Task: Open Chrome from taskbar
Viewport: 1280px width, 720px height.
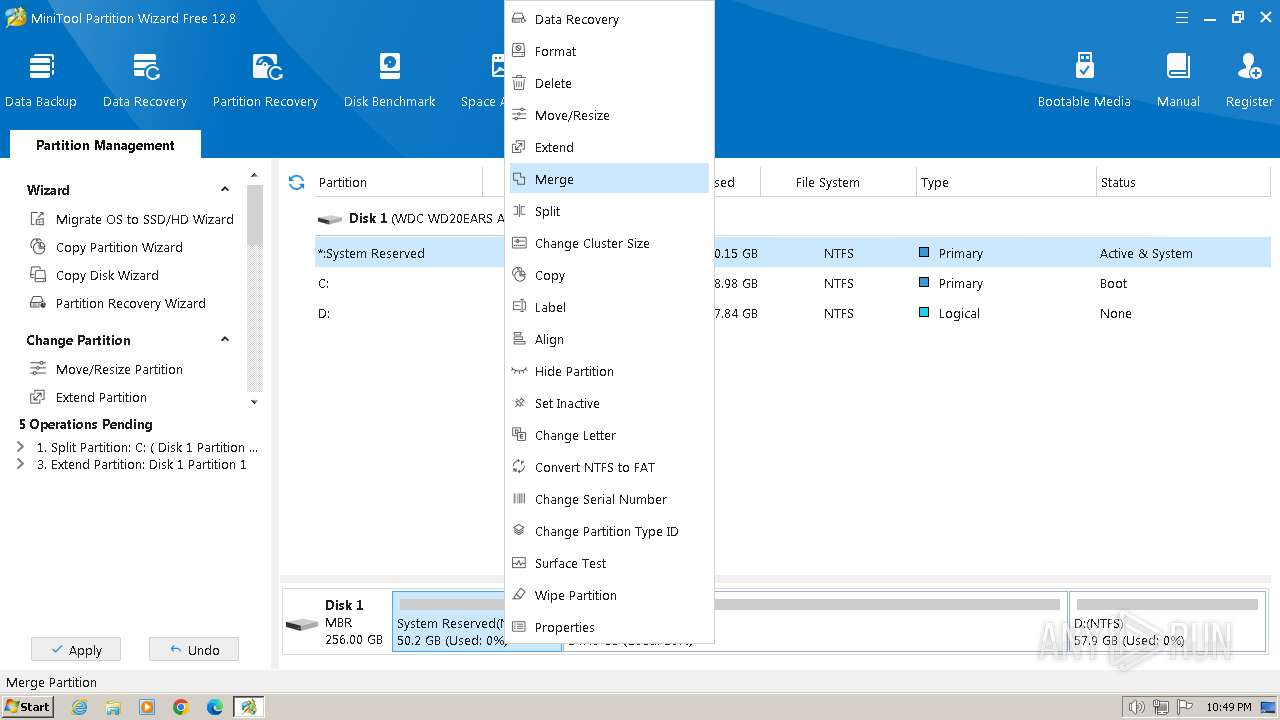Action: coord(181,707)
